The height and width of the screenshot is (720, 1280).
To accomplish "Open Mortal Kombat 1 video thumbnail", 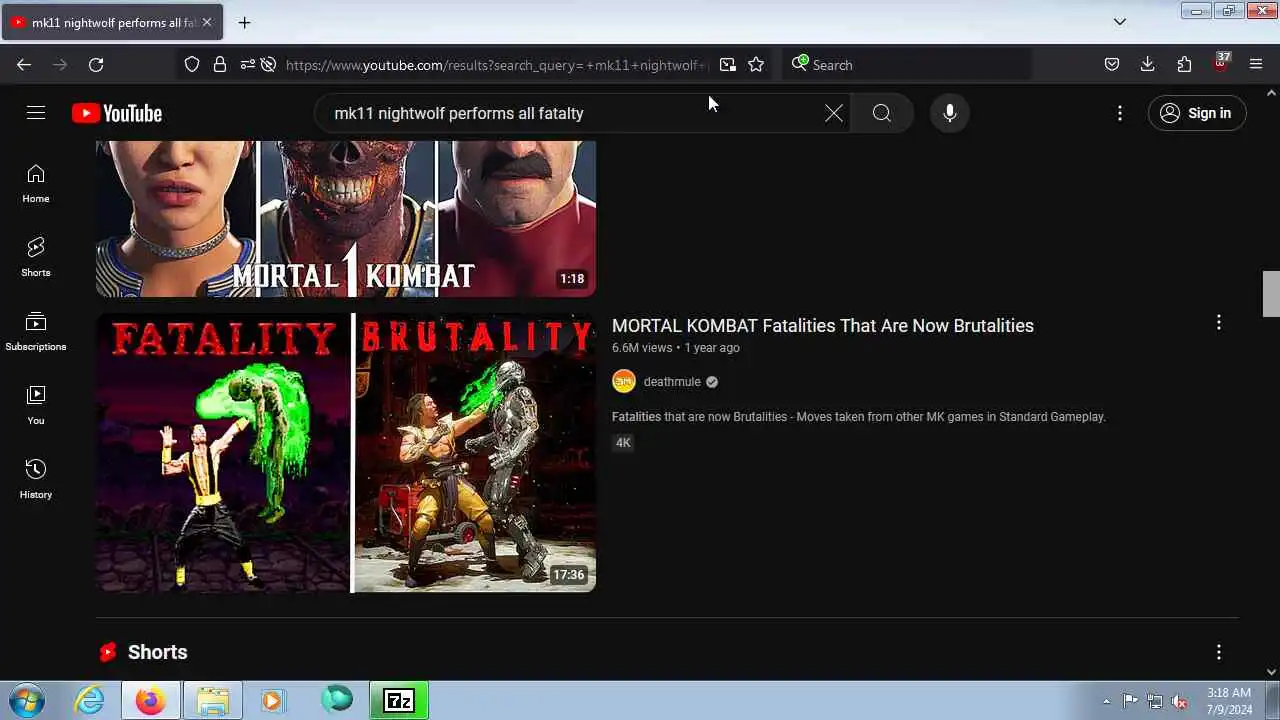I will pyautogui.click(x=346, y=219).
